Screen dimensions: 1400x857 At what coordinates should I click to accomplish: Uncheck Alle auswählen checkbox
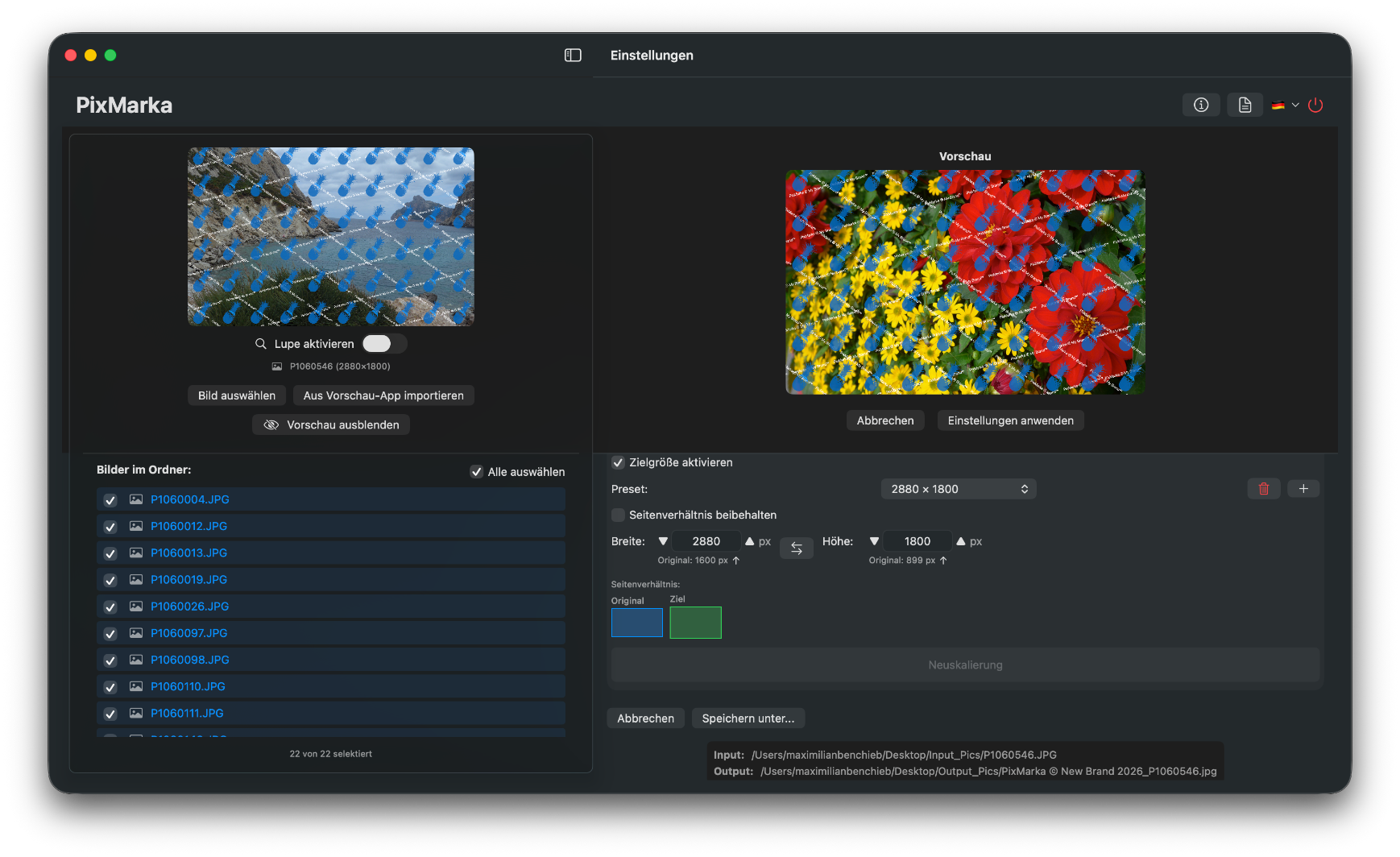[x=477, y=472]
